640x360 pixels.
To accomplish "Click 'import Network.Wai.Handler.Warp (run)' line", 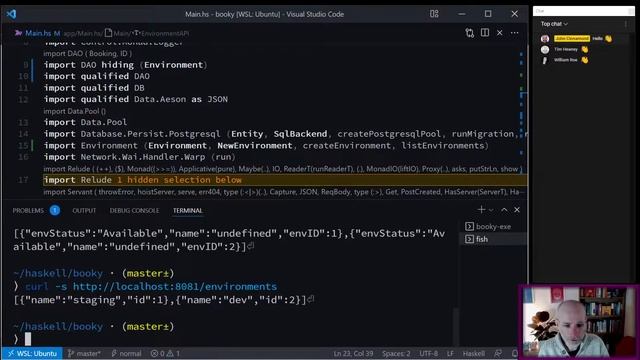I will [x=140, y=157].
